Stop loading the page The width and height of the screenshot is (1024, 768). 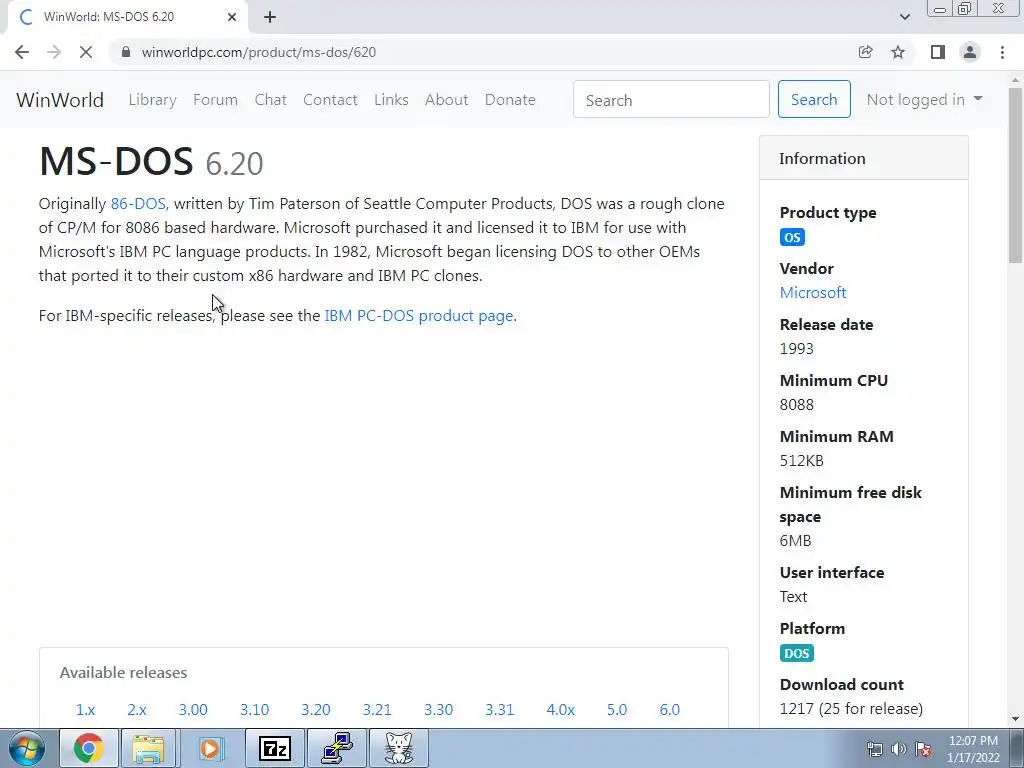pyautogui.click(x=86, y=52)
